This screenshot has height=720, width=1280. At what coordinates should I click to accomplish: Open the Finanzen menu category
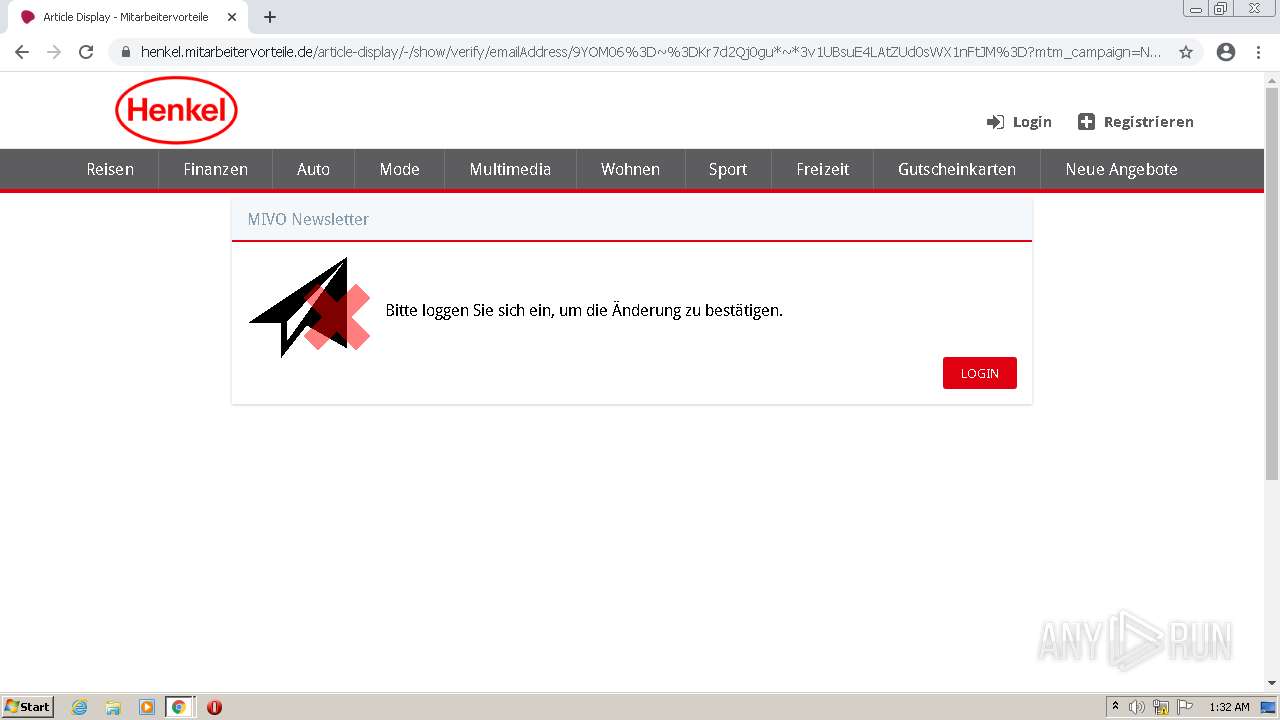point(215,169)
